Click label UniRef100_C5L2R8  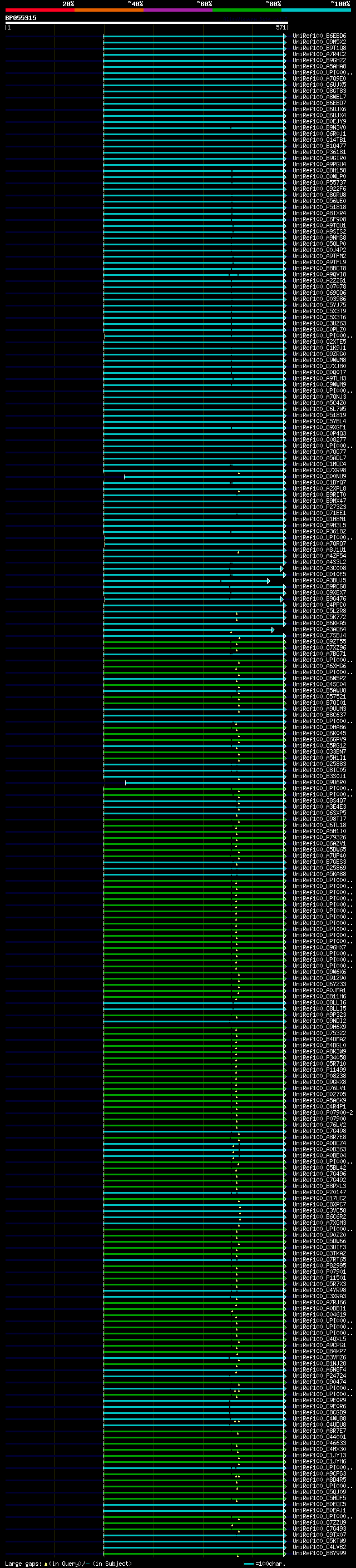[x=319, y=611]
